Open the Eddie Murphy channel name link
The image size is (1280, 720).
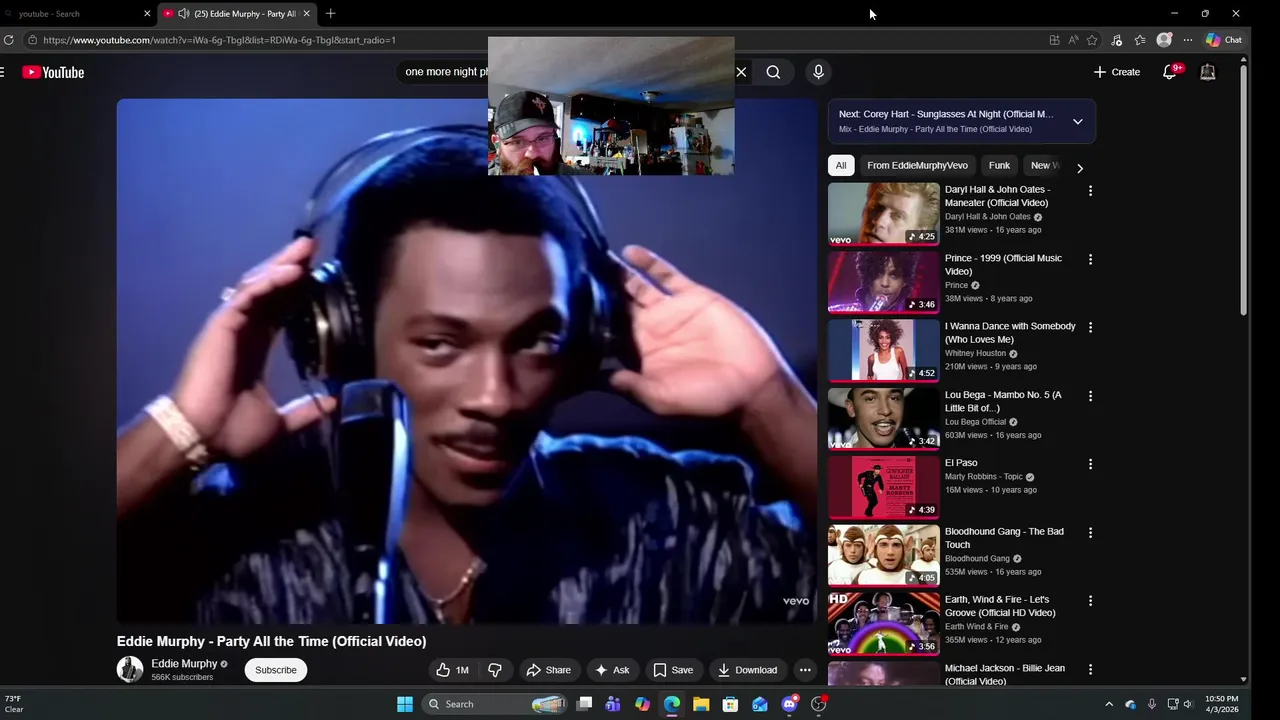[x=184, y=664]
